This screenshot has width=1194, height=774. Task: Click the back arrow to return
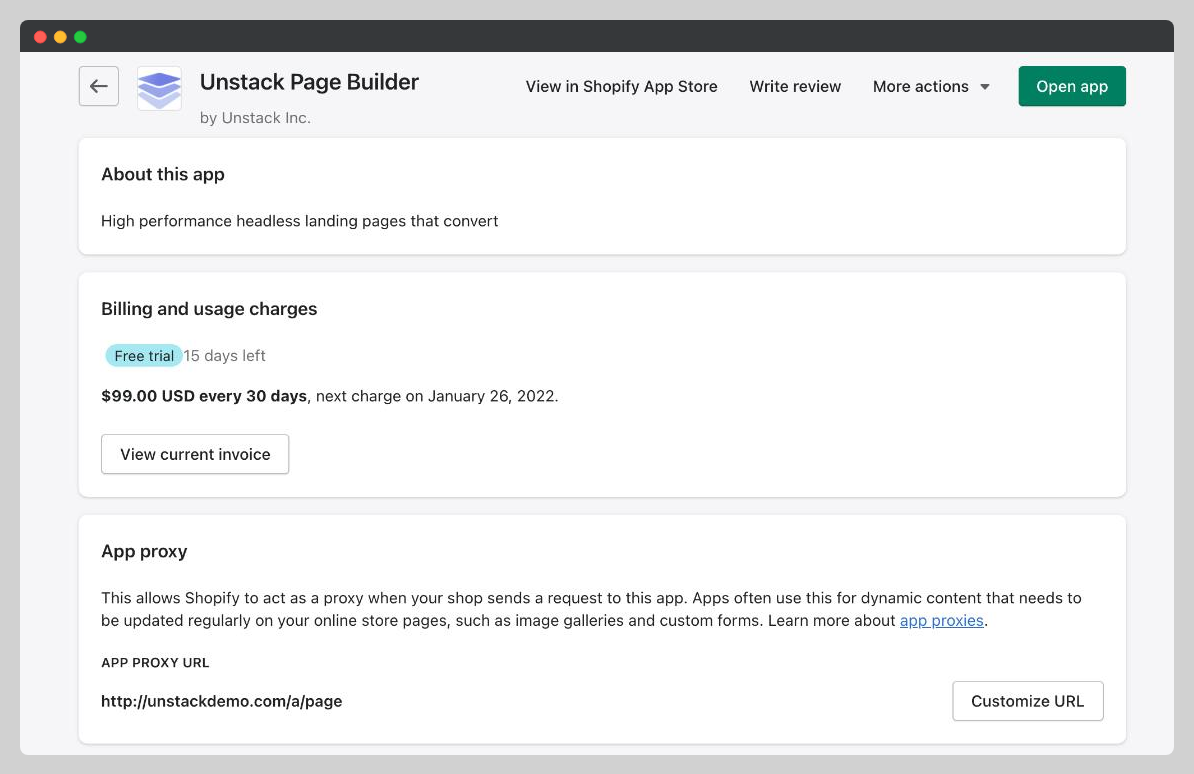click(98, 86)
